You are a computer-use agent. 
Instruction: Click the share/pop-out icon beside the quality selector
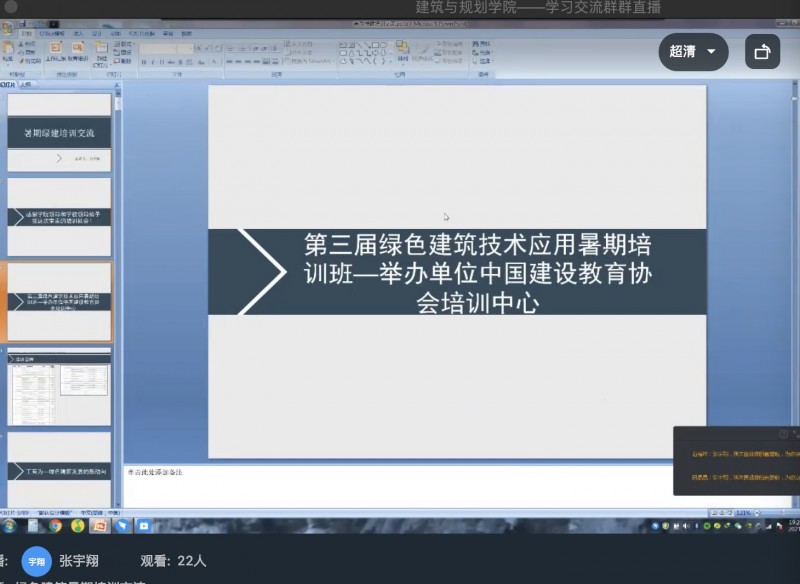point(762,52)
